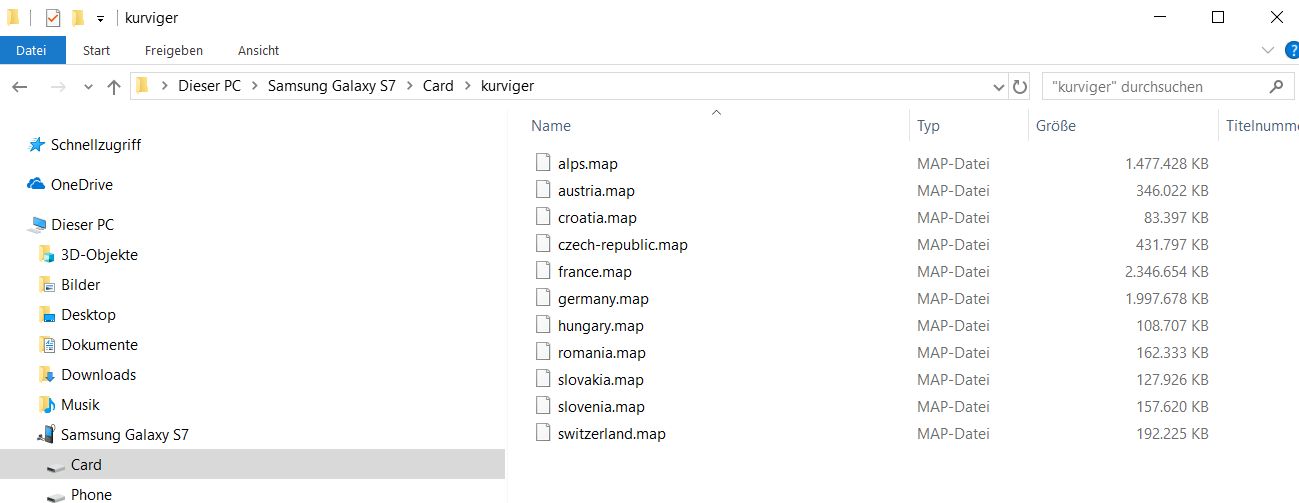This screenshot has height=503, width=1299.
Task: Open the Freigeben ribbon tab
Action: (x=173, y=50)
